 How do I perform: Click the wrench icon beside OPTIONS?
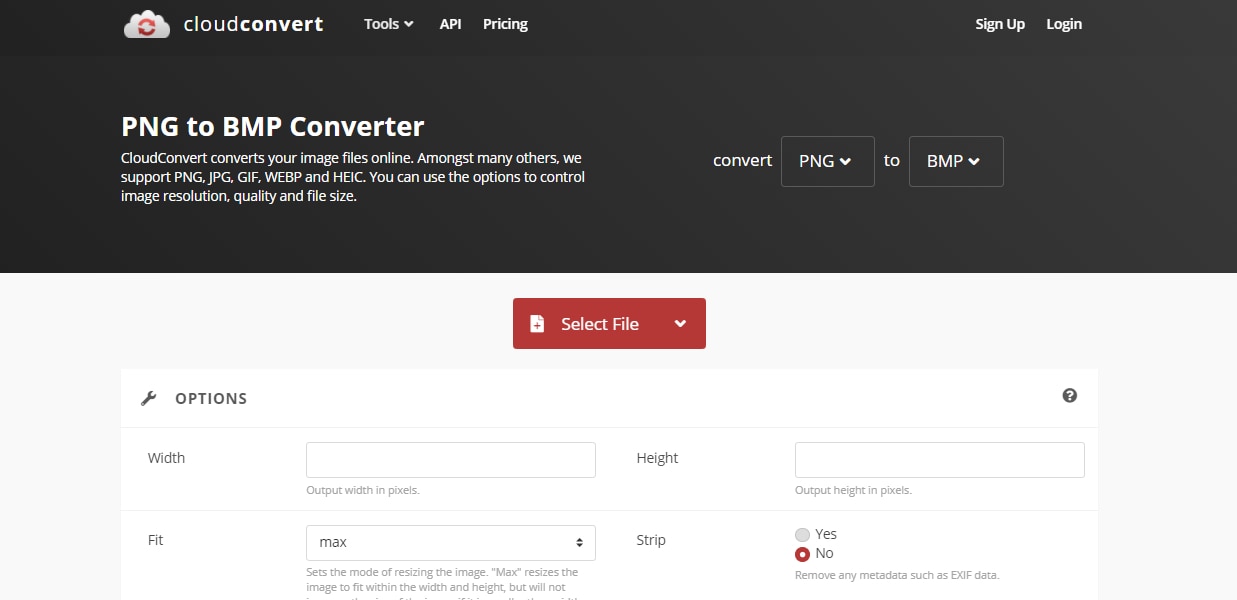[149, 398]
